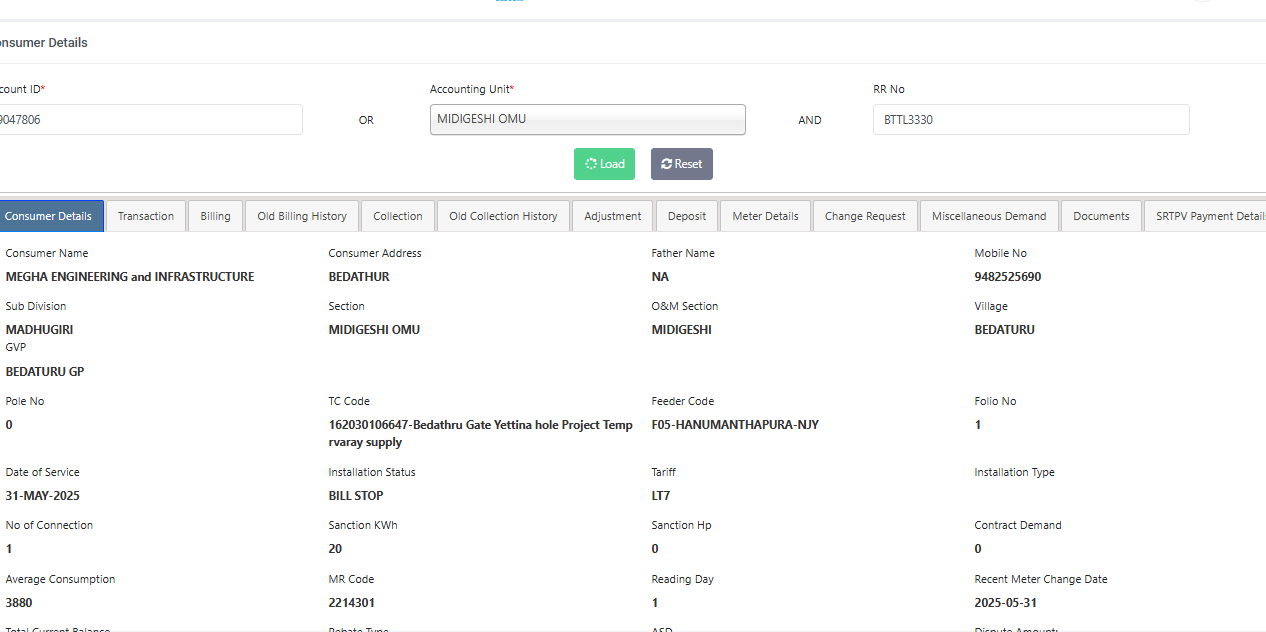Go to the Collection tab

click(x=398, y=216)
